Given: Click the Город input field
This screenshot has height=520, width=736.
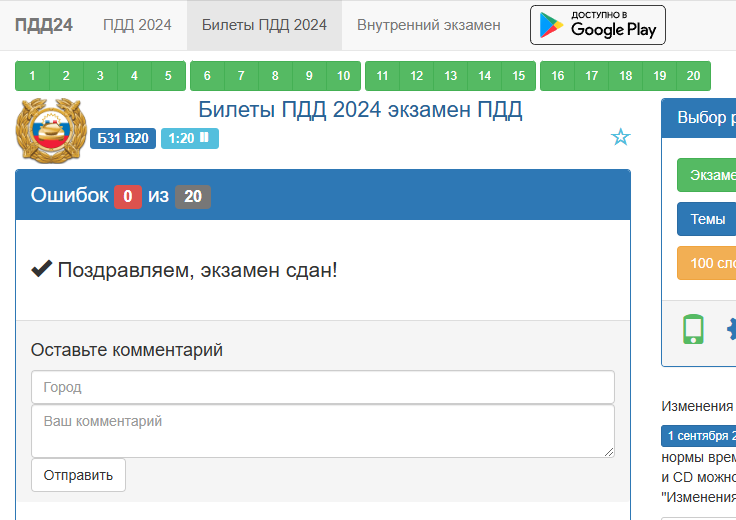Looking at the screenshot, I should coord(322,387).
